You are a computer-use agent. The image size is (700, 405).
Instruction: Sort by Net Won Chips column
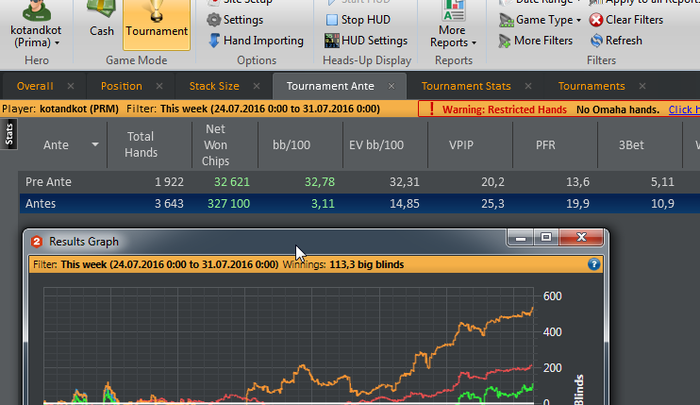pos(216,145)
